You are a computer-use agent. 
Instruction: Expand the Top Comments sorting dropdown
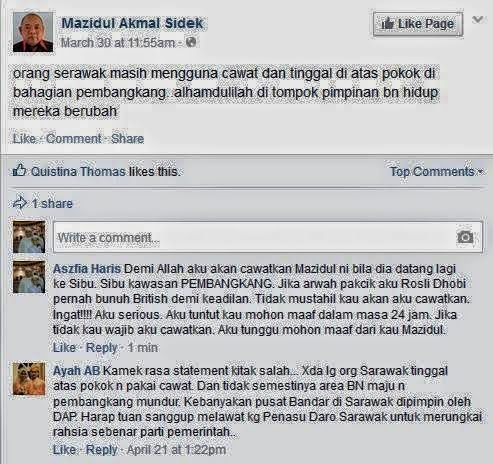[x=437, y=171]
